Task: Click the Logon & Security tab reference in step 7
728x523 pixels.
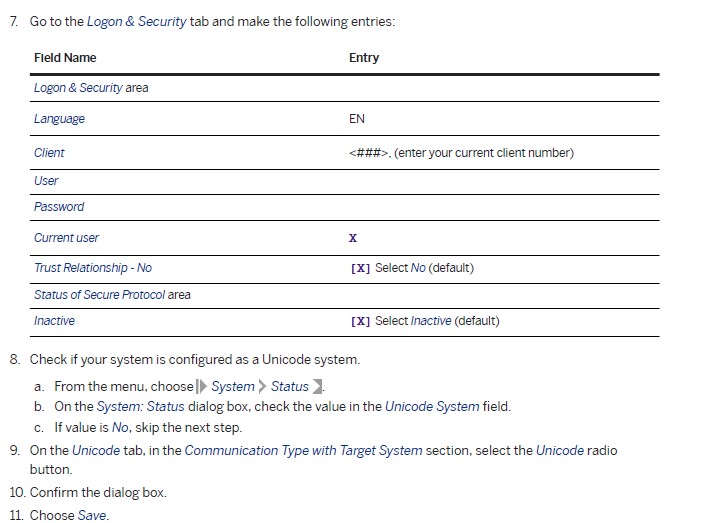Action: pyautogui.click(x=136, y=22)
